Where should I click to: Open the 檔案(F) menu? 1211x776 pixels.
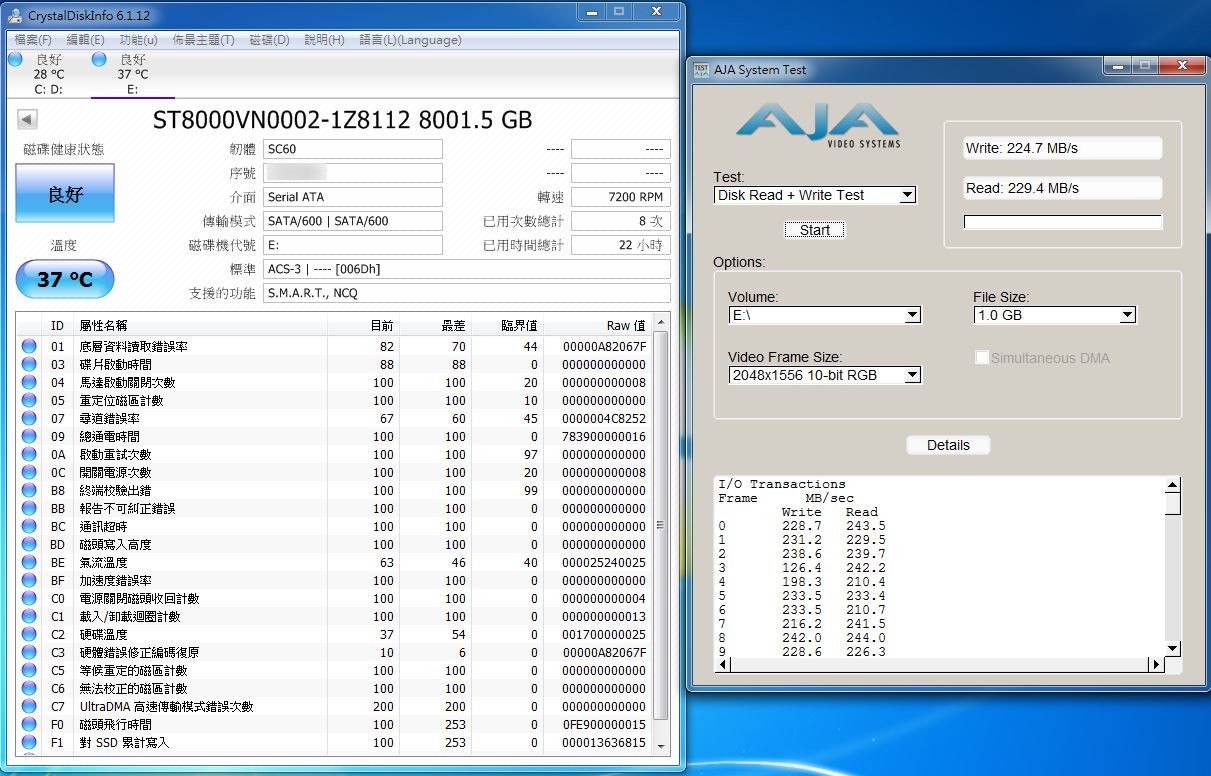coord(33,40)
